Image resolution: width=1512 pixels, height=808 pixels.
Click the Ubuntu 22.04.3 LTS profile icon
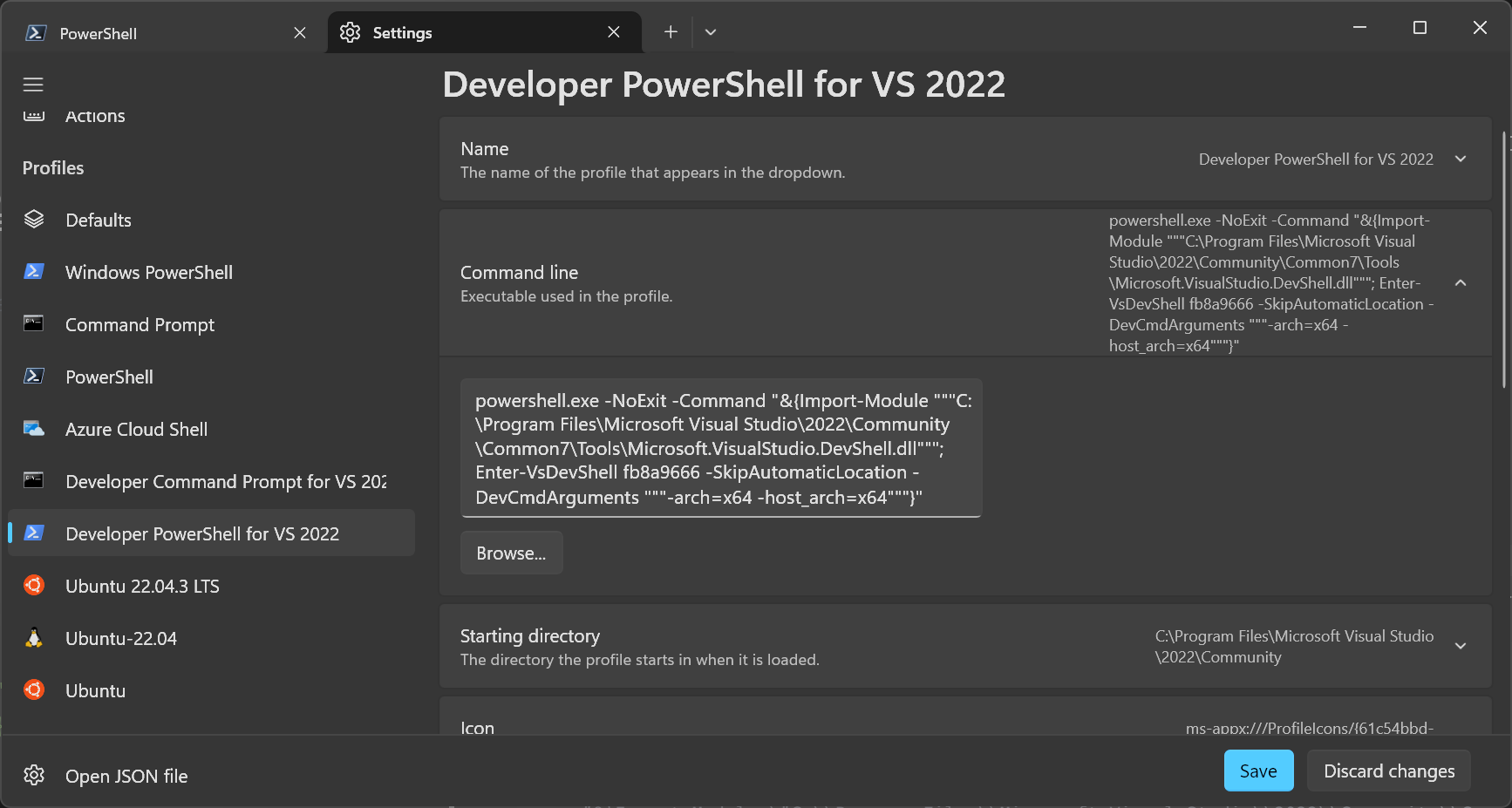34,585
